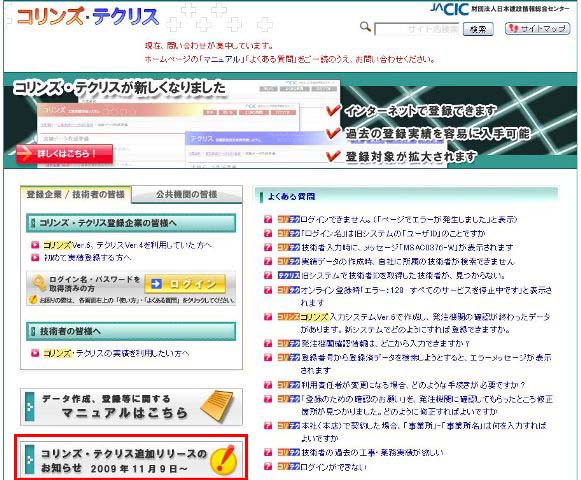This screenshot has width=581, height=480.
Task: Open FAQ about message MSAC0376-W
Action: [407, 247]
